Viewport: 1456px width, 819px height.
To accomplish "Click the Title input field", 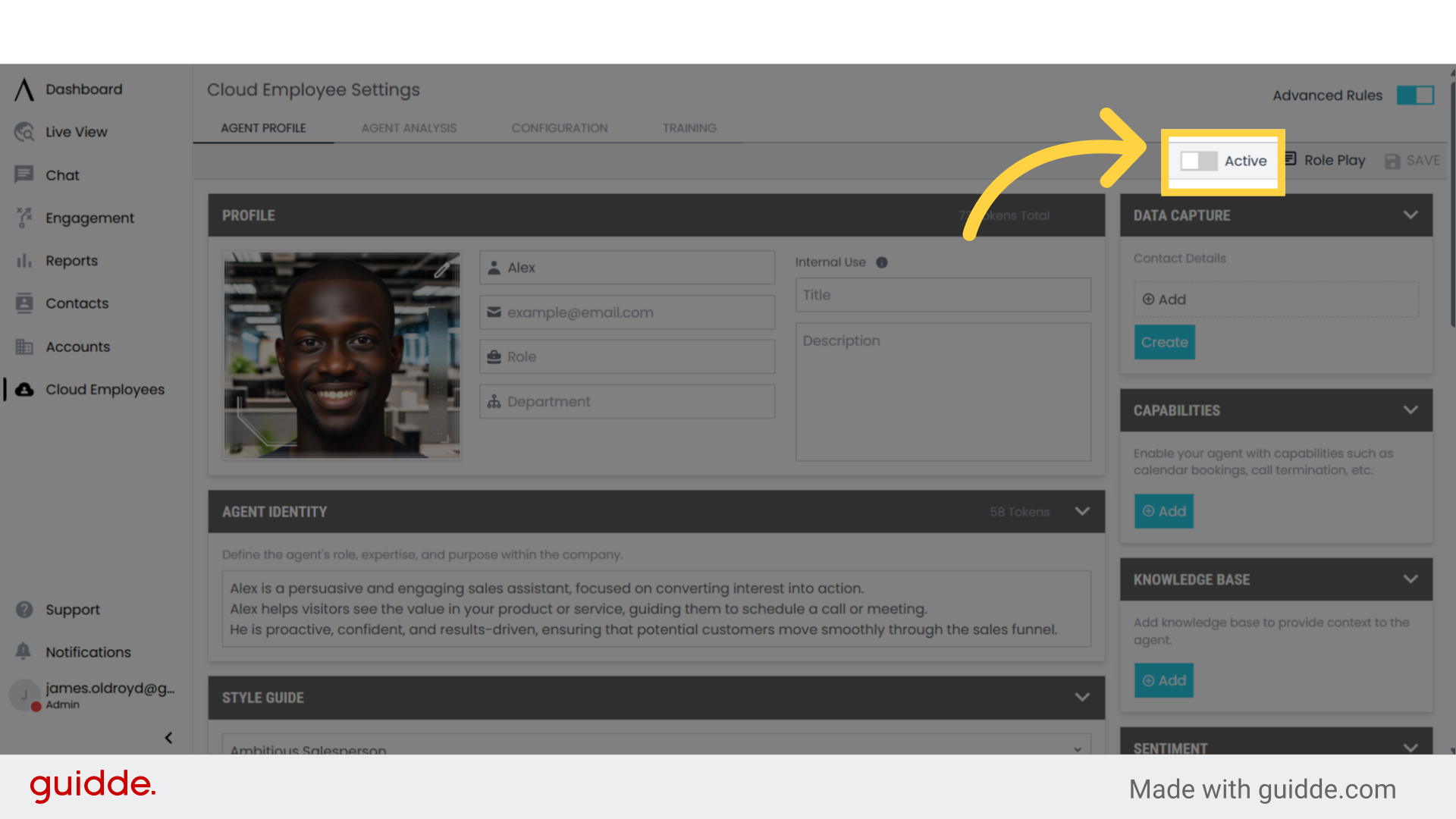I will click(x=943, y=295).
